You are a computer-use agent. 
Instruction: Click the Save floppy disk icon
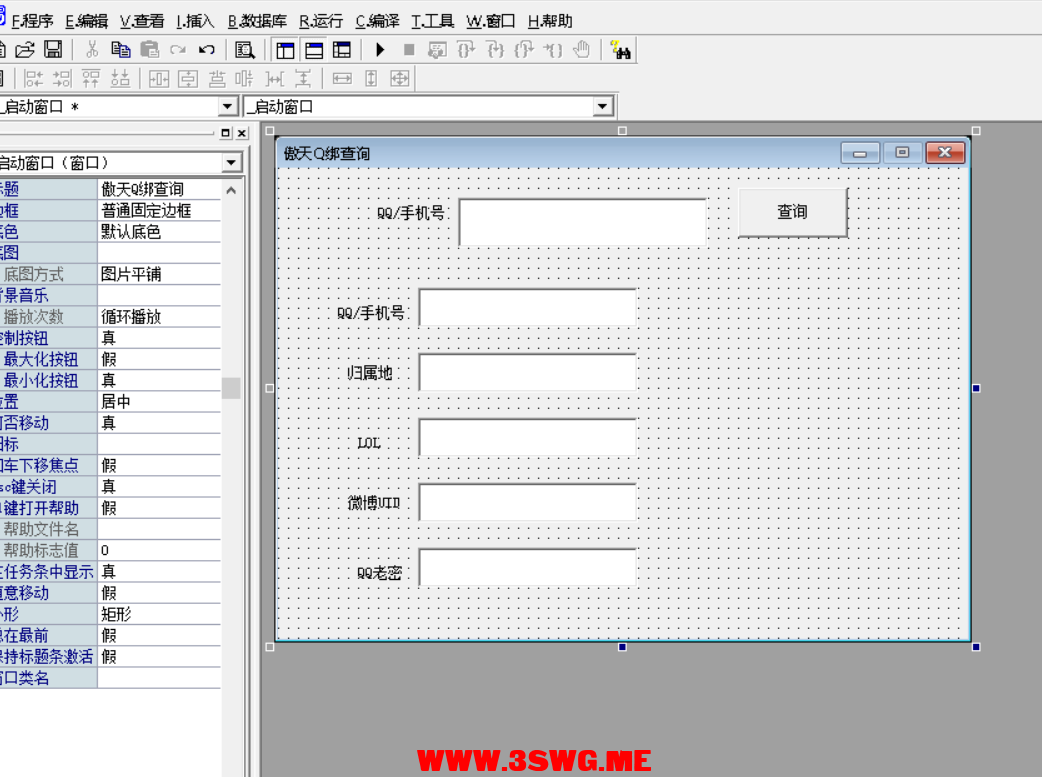[53, 50]
